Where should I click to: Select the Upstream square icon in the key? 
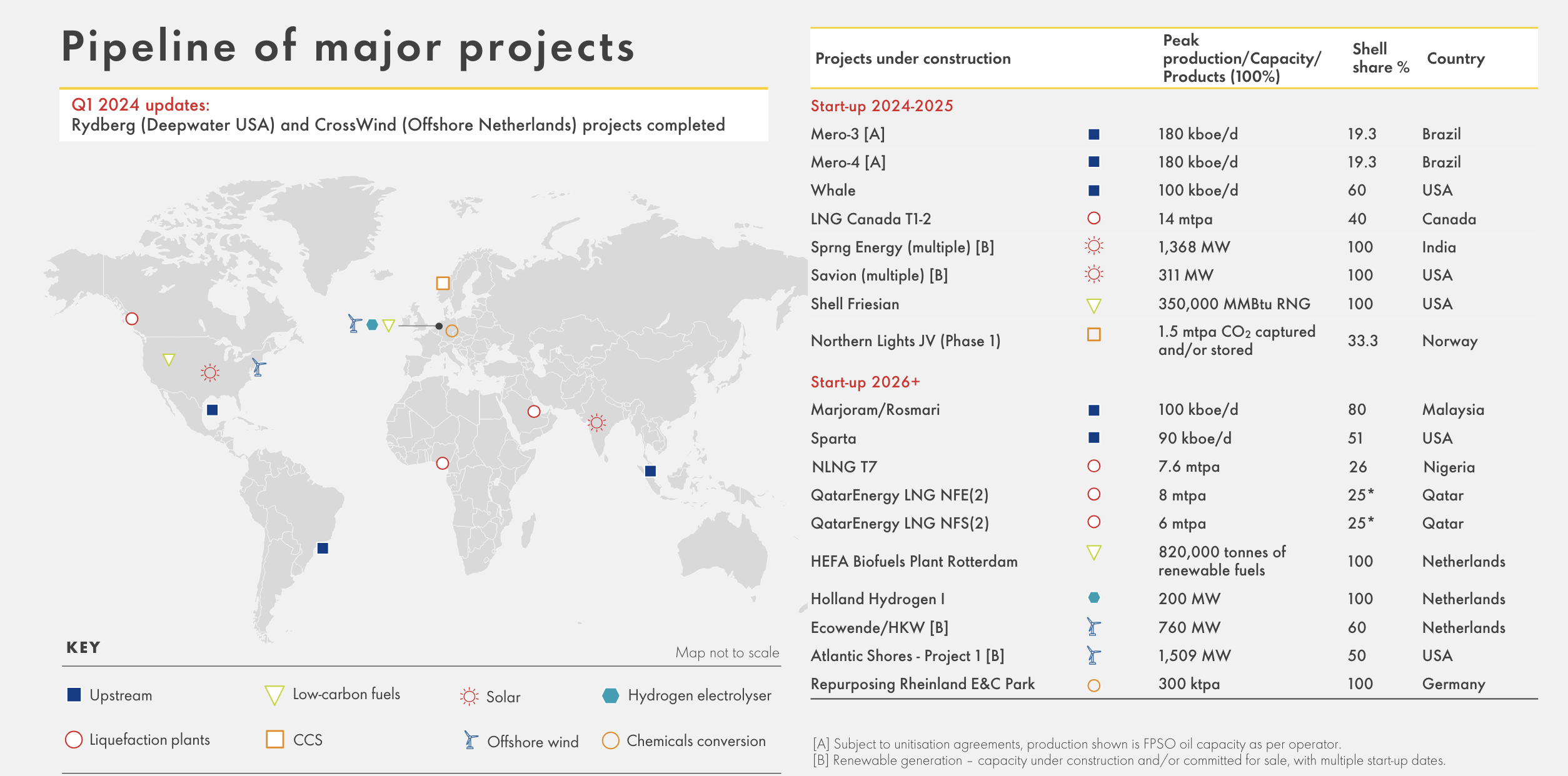coord(74,694)
